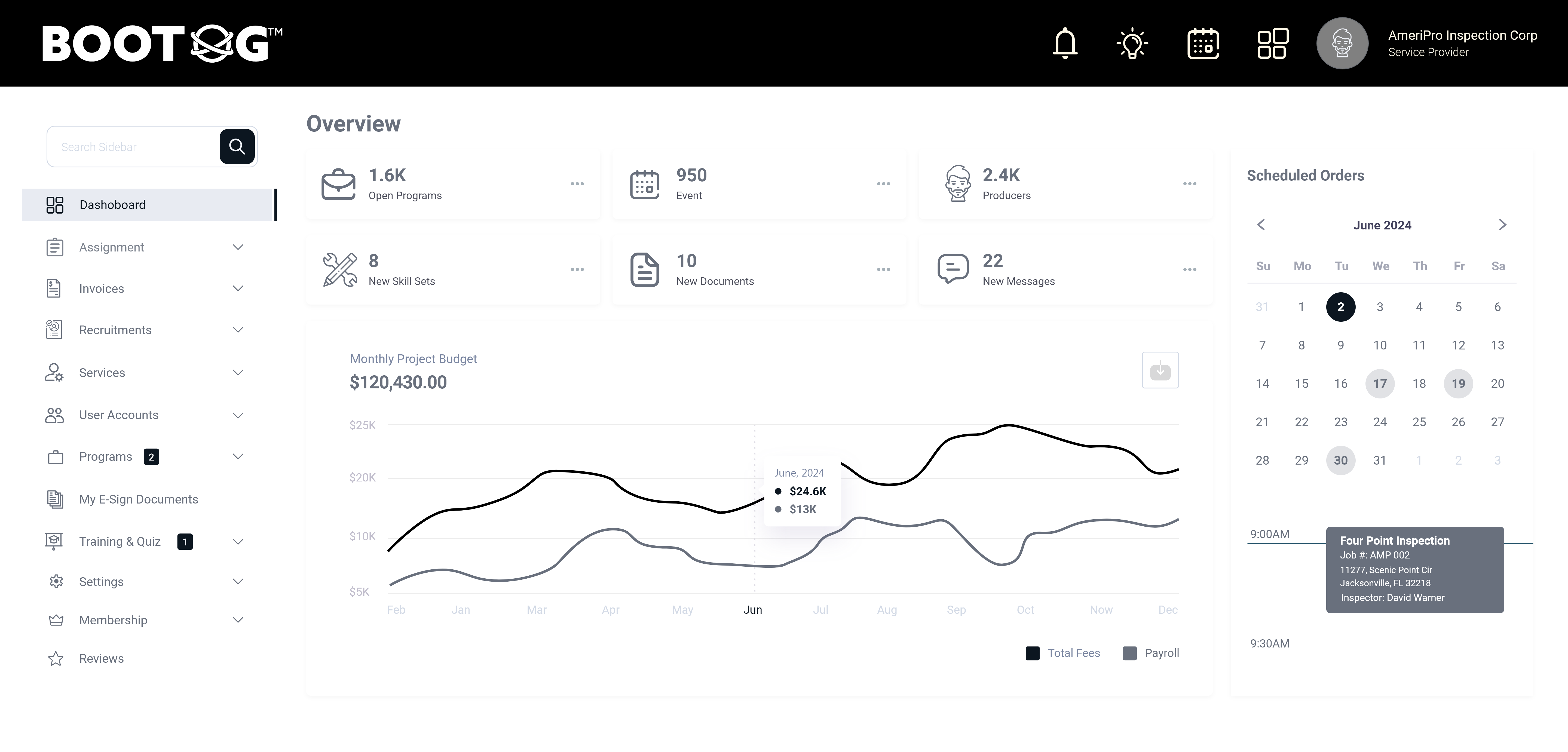The height and width of the screenshot is (752, 1568).
Task: Open the apps grid icon in header
Action: click(1273, 43)
